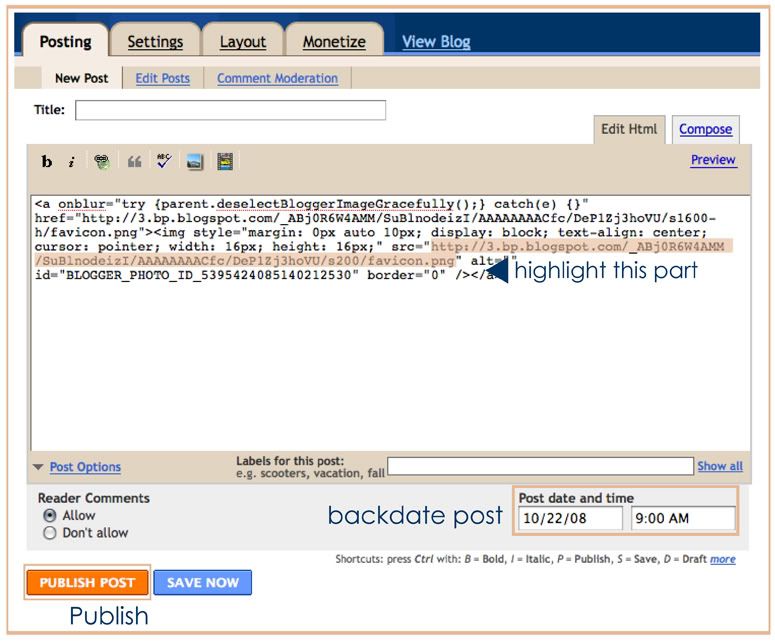
Task: Click the text BLOGGER_PHOTO_ID_5395424085140212530
Action: (208, 275)
